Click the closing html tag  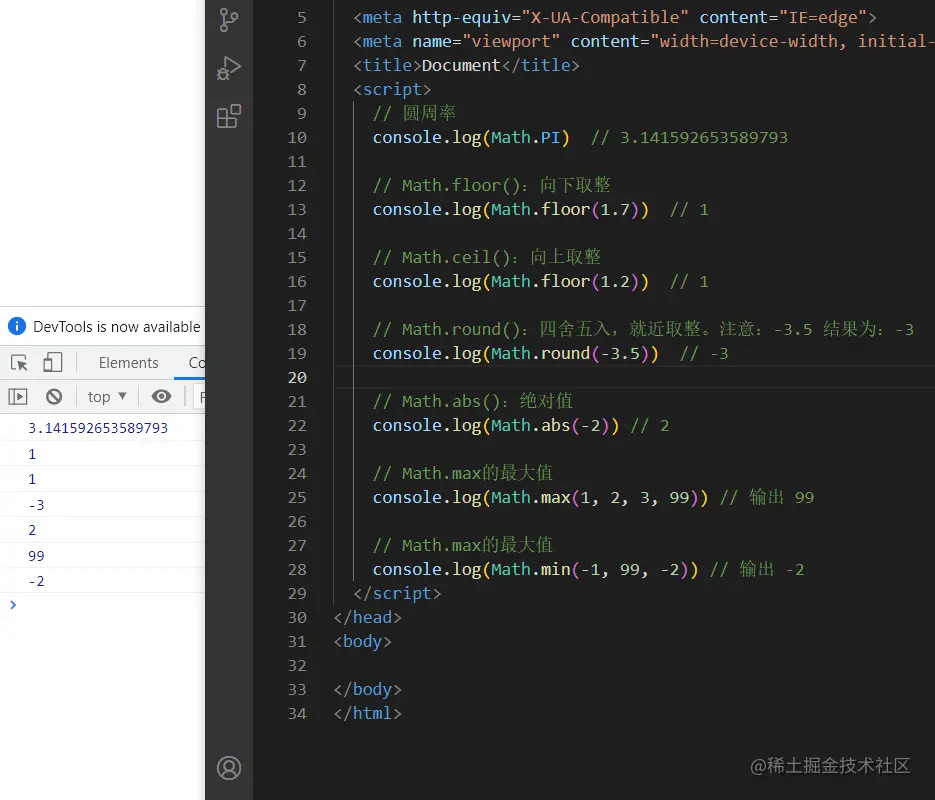[x=367, y=714]
